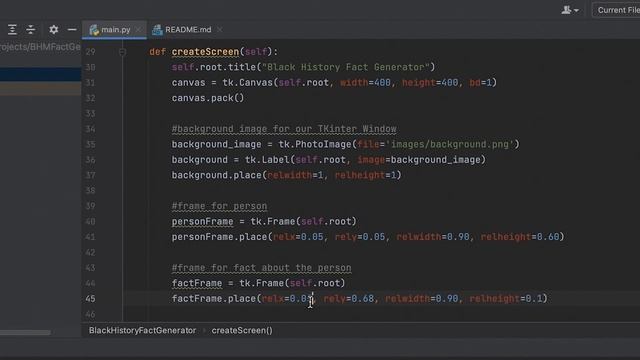
Task: Click the personFrame variable on line 40
Action: [202, 222]
